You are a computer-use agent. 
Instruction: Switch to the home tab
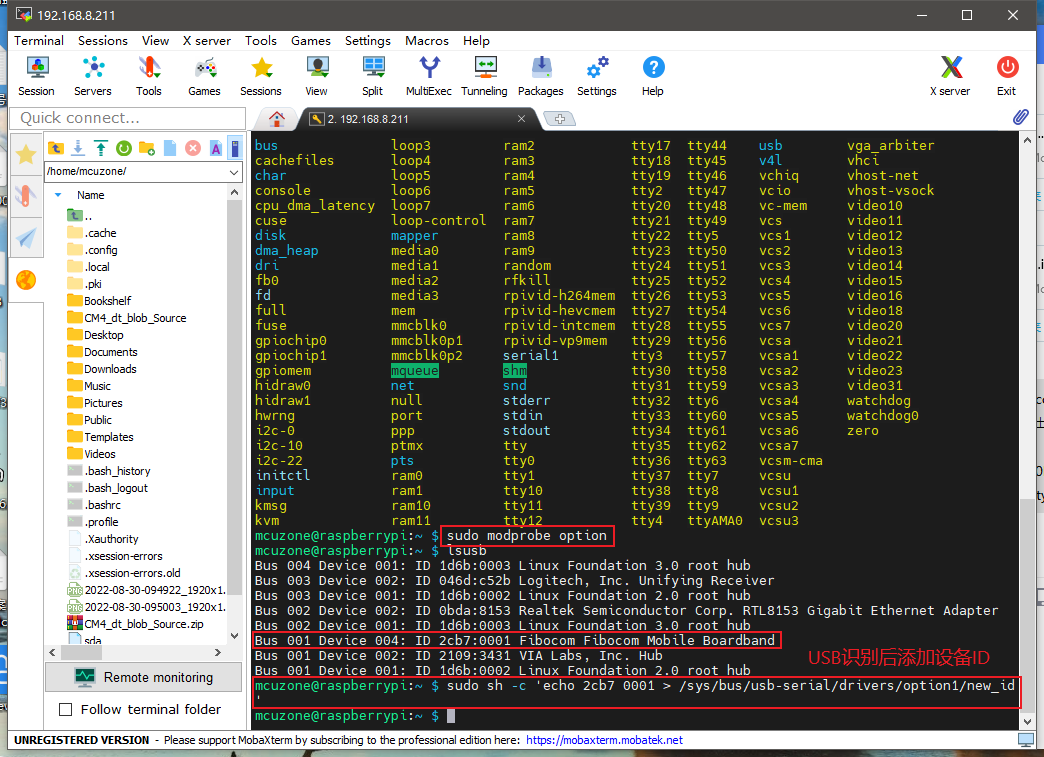(276, 119)
